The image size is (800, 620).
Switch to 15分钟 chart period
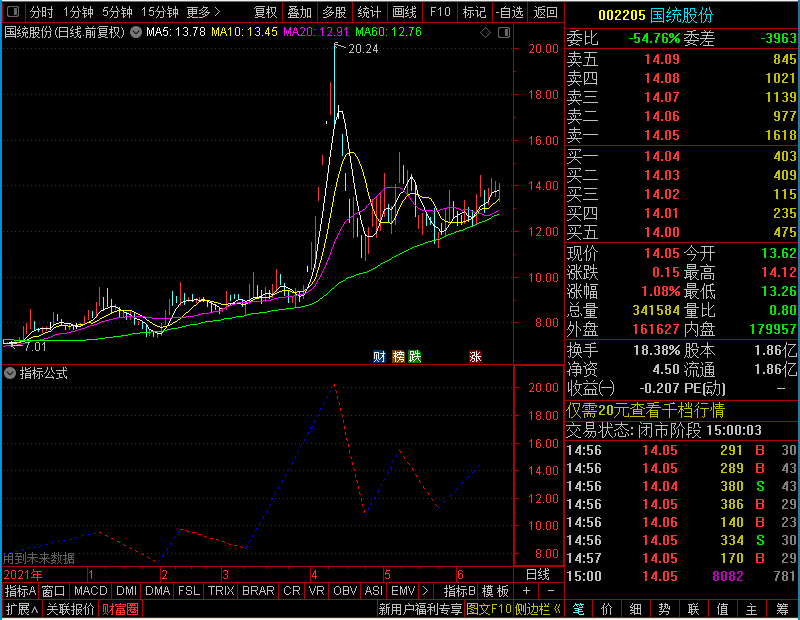pos(159,12)
